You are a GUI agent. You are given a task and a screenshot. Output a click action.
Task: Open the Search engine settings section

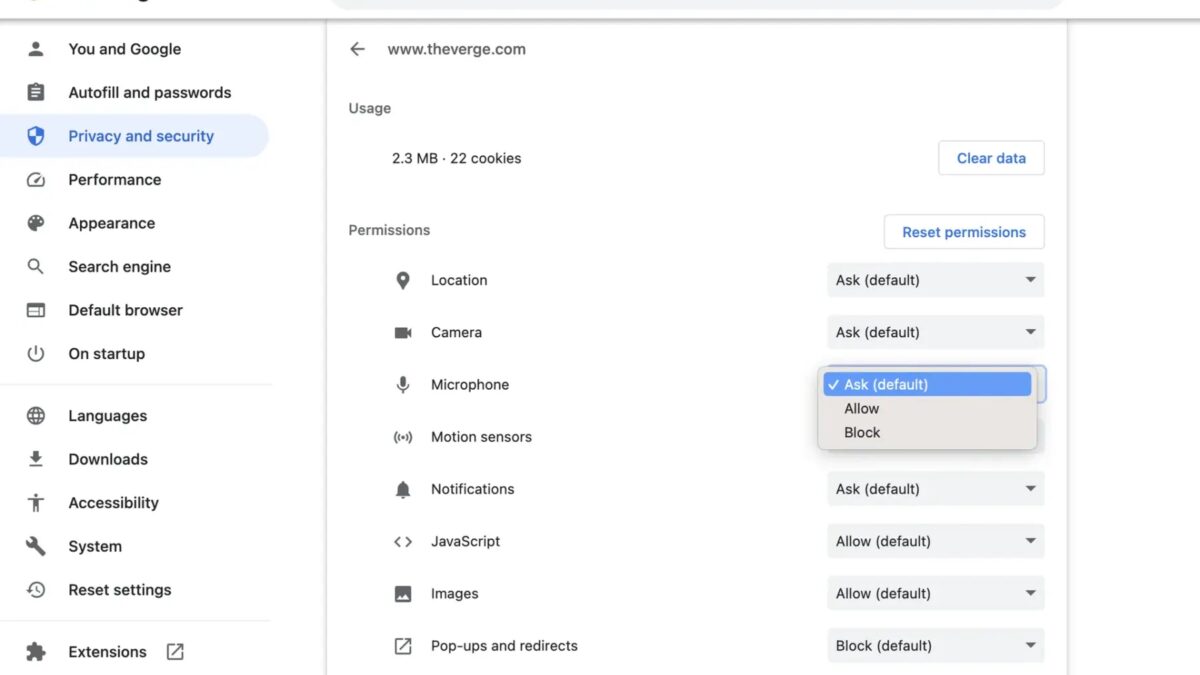pyautogui.click(x=119, y=267)
